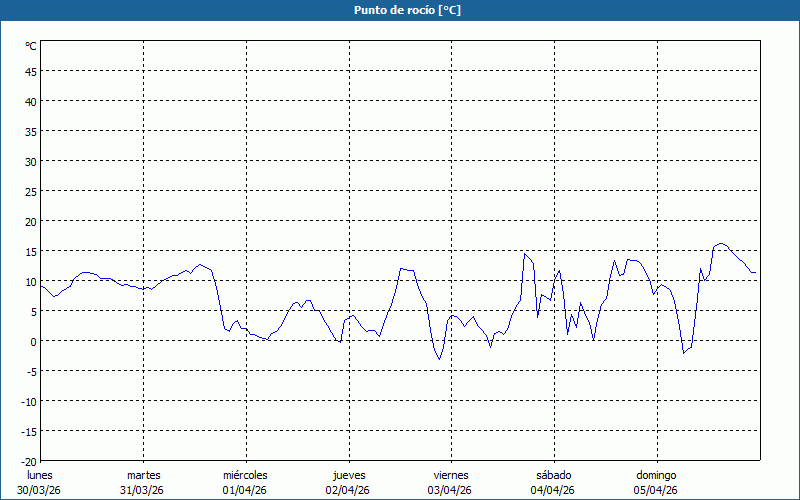Viewport: 800px width, 500px height.
Task: Click the -20 label on the y-axis
Action: (x=28, y=461)
